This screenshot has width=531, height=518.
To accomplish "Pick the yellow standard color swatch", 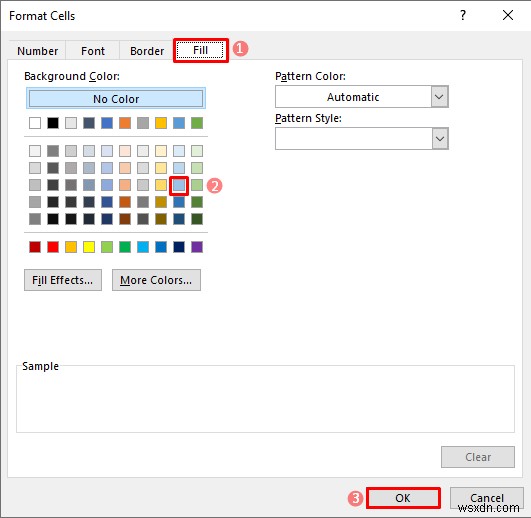I will (x=89, y=247).
